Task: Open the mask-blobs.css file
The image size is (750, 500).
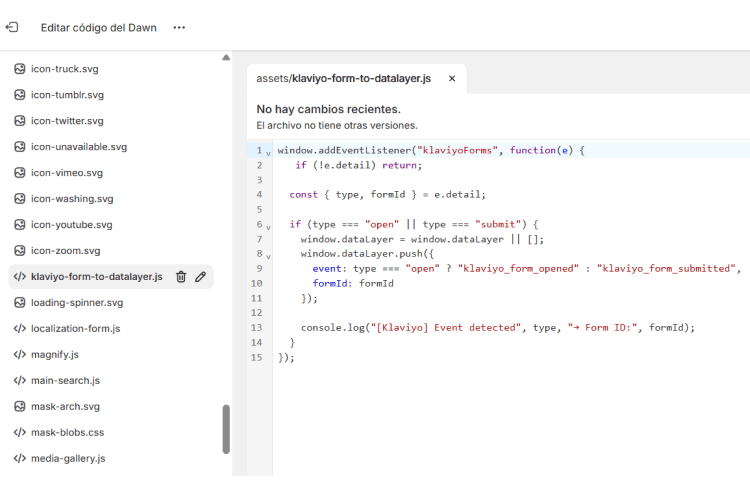Action: pos(67,432)
